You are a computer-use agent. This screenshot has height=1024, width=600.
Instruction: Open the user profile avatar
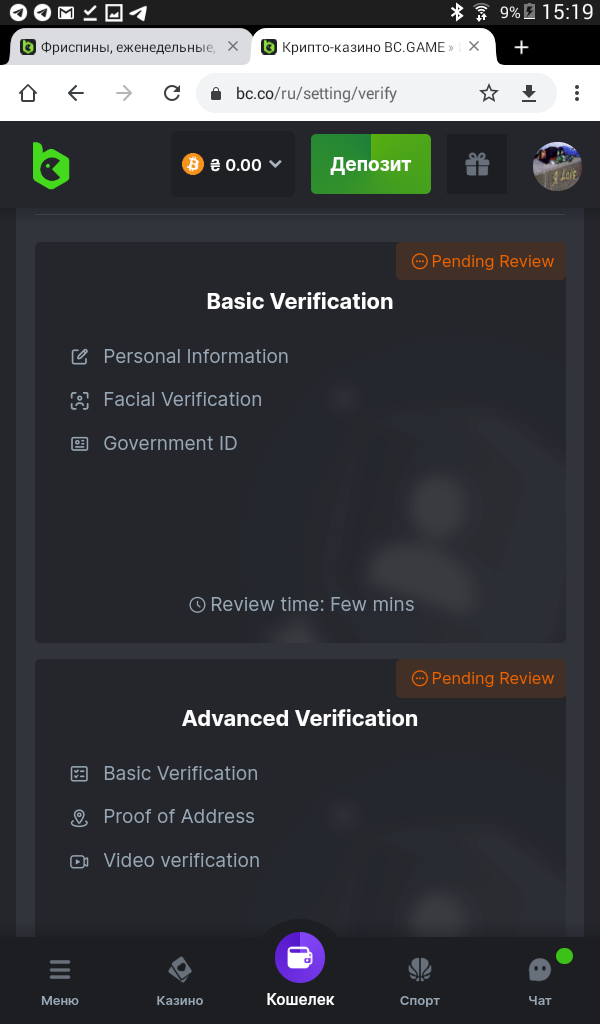[557, 165]
